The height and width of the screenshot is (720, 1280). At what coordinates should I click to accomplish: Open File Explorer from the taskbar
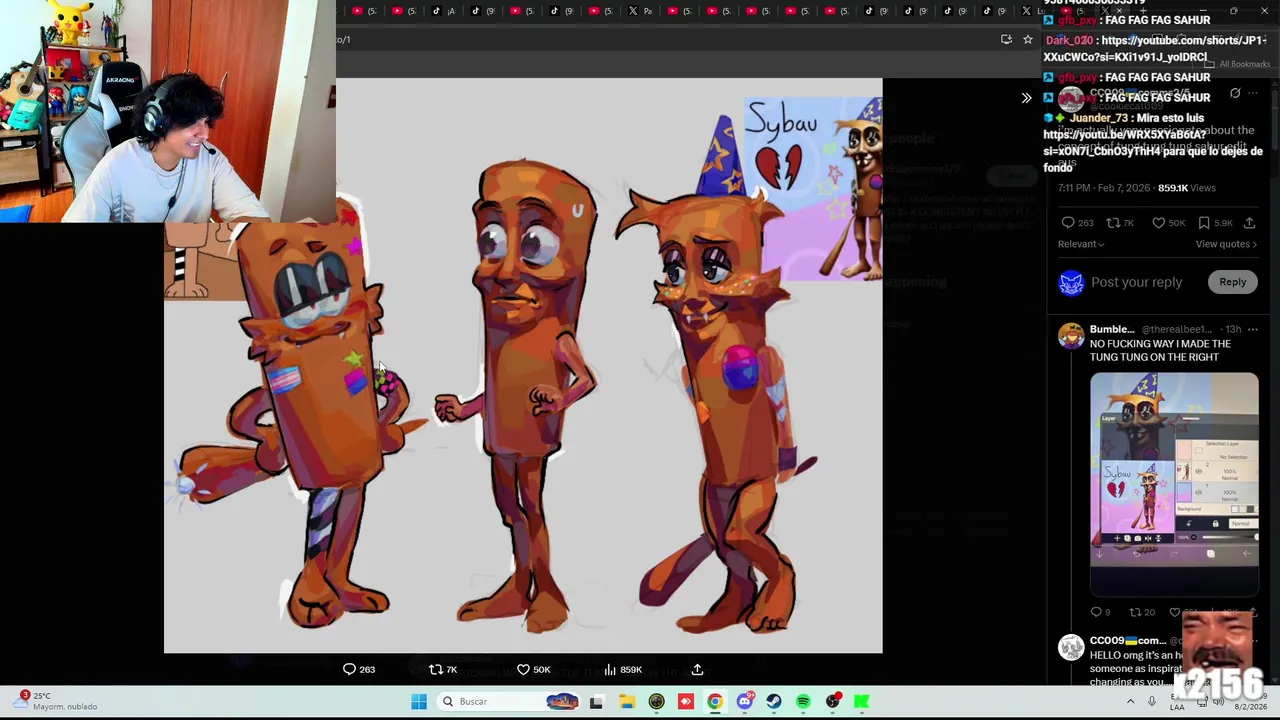[x=626, y=702]
